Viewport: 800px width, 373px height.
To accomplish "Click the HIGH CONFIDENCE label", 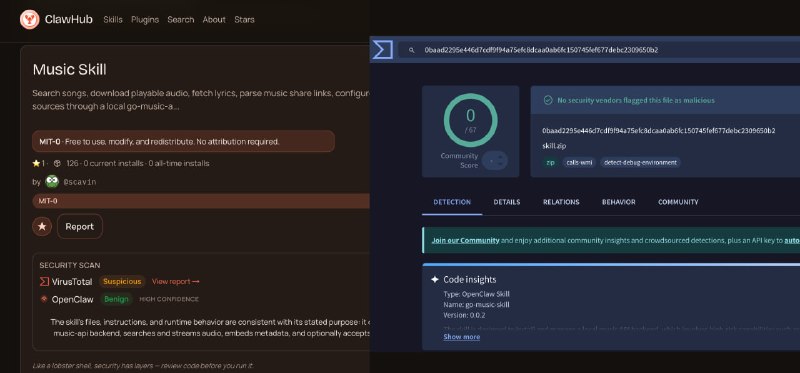I will pyautogui.click(x=169, y=299).
